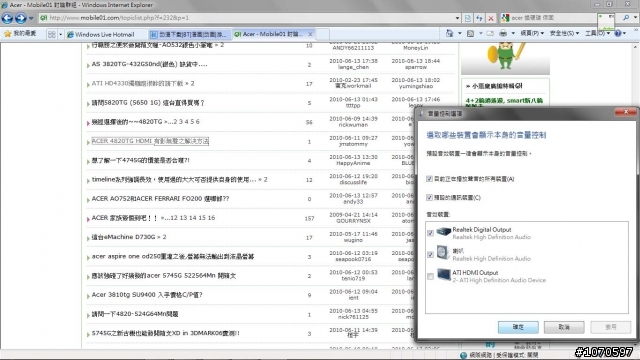The width and height of the screenshot is (640, 360).
Task: Click the speaker device icon in dialog
Action: pyautogui.click(x=443, y=253)
